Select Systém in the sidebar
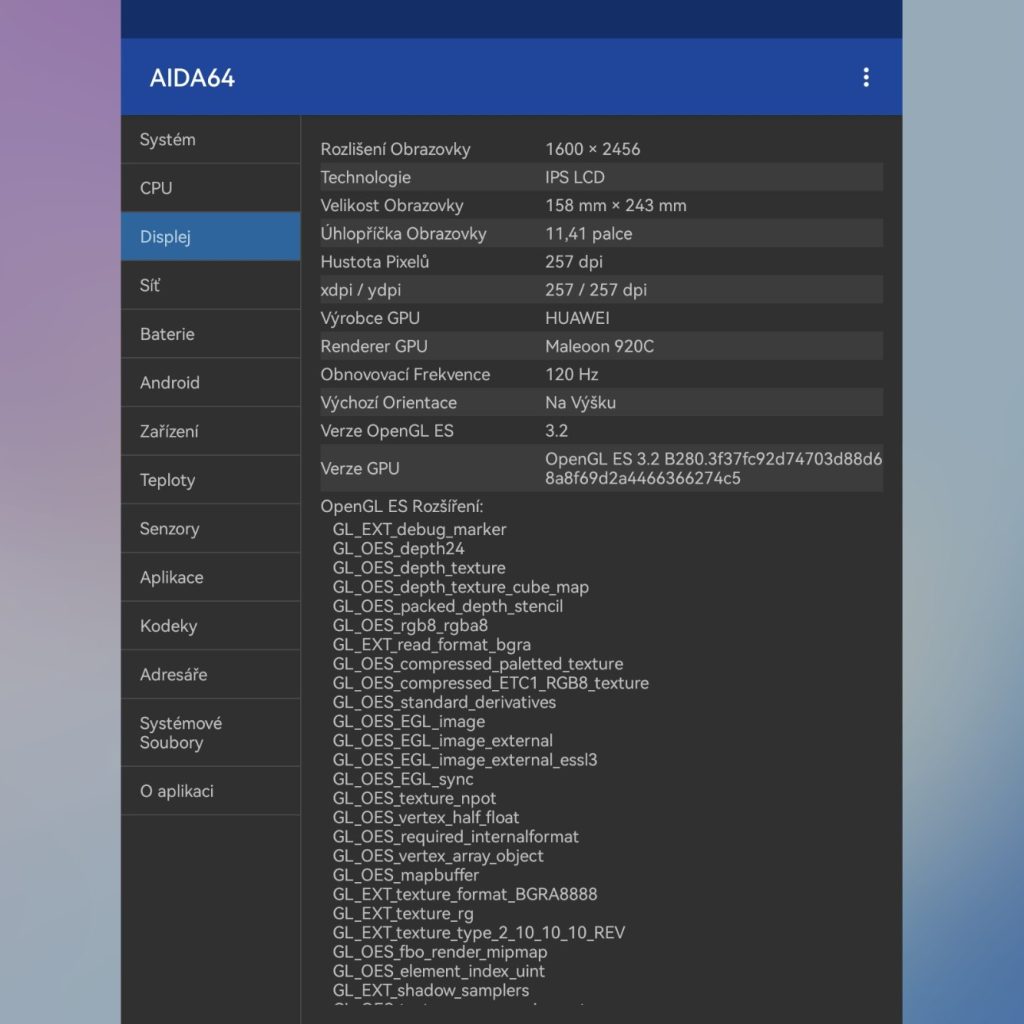This screenshot has height=1024, width=1024. [x=210, y=140]
